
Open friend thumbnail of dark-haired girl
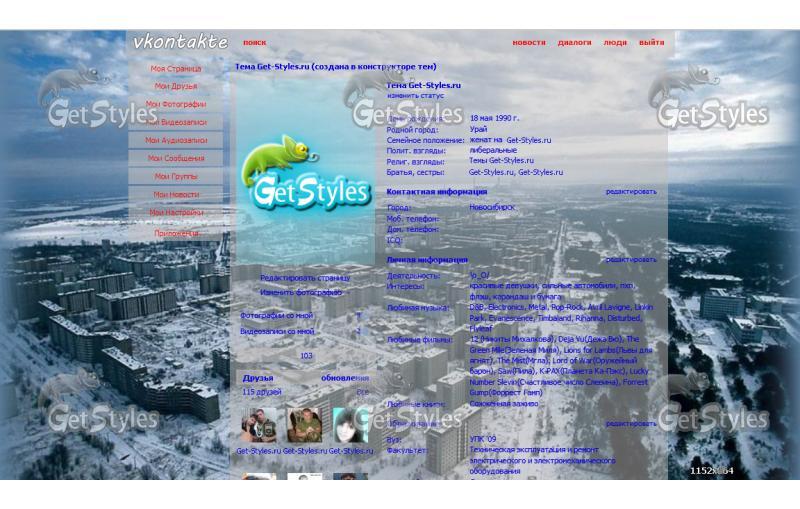click(x=351, y=425)
